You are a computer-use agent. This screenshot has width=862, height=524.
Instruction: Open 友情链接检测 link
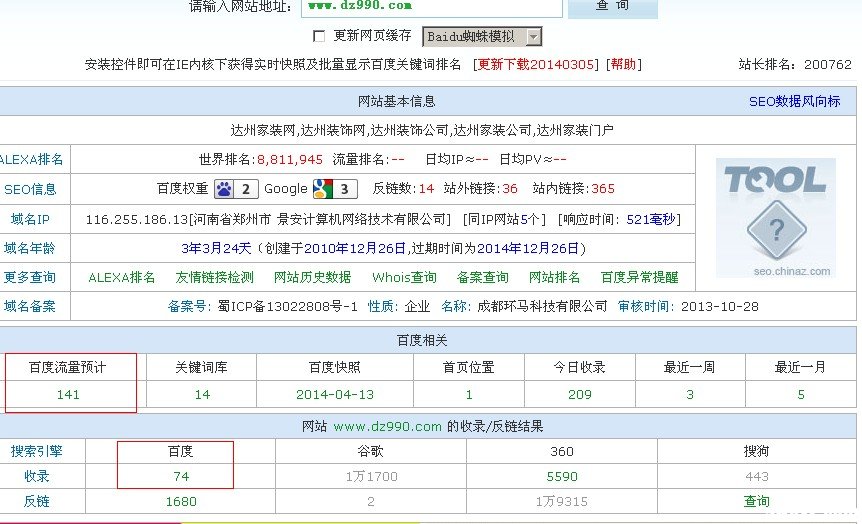pos(215,277)
